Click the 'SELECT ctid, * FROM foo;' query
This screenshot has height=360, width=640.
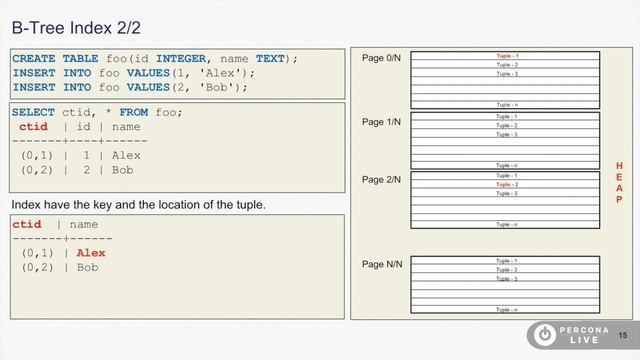[x=97, y=112]
